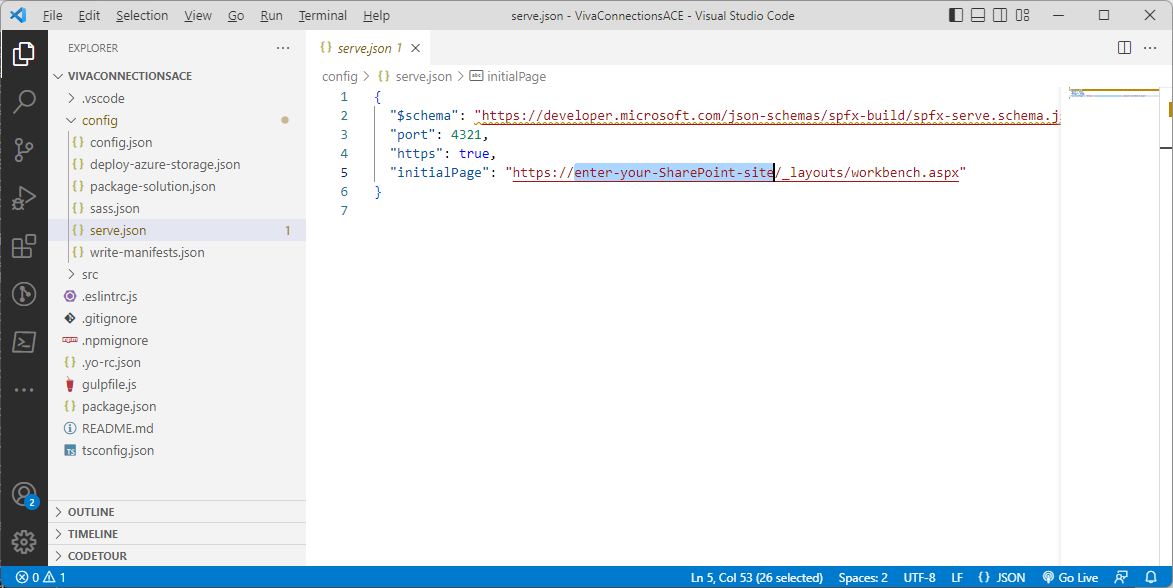Open the Search view in activity bar
The image size is (1173, 588).
coord(24,101)
